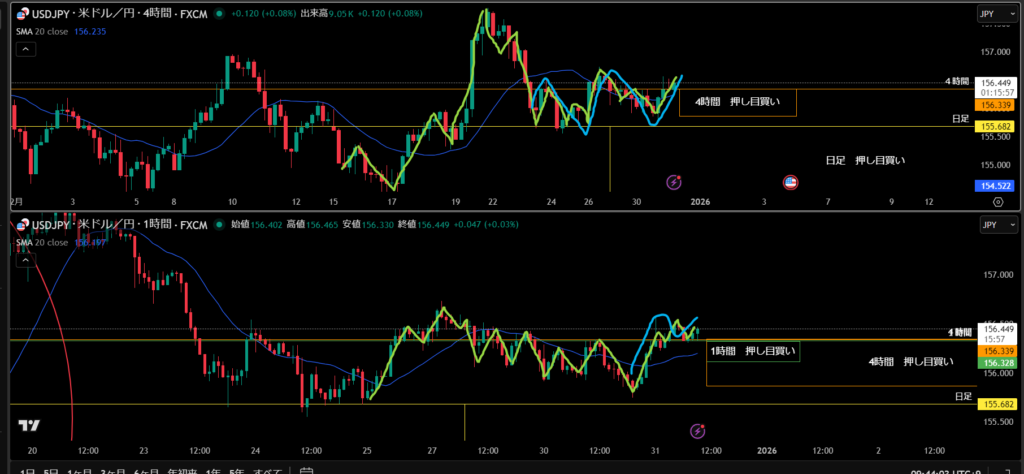Viewport: 1024px width, 474px height.
Task: Select the 1年 time range tab
Action: tap(212, 470)
